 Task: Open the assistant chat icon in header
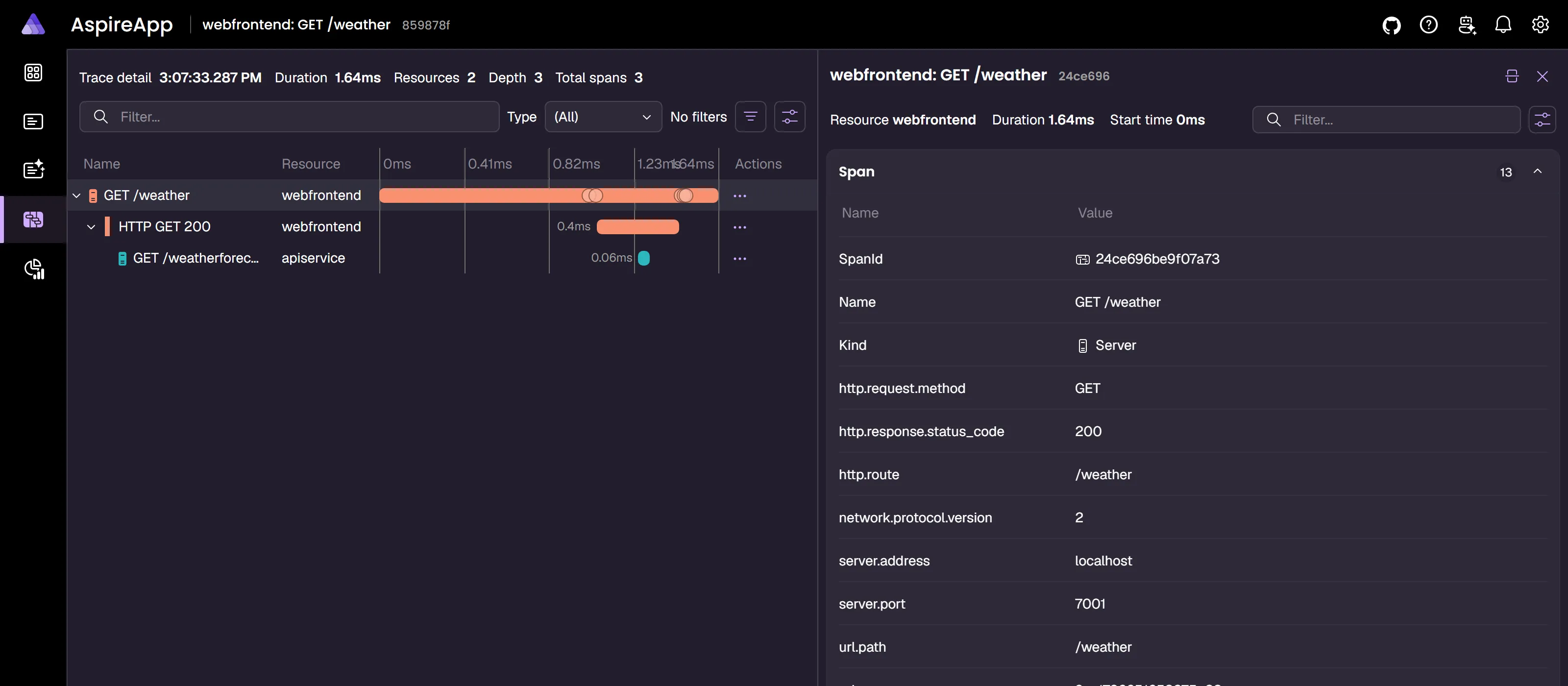coord(1467,25)
